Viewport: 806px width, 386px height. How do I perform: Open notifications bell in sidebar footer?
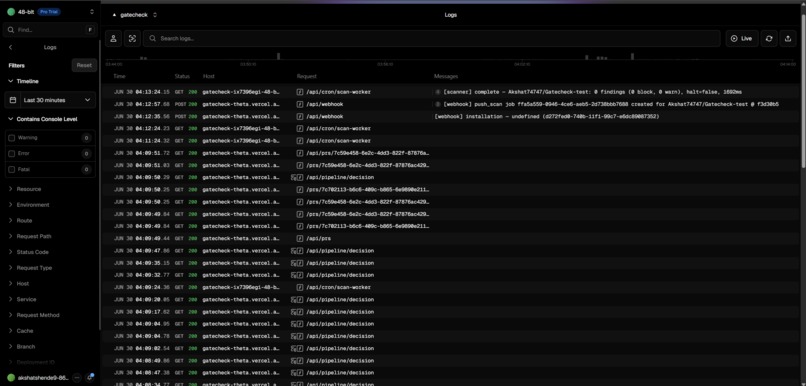pos(89,378)
